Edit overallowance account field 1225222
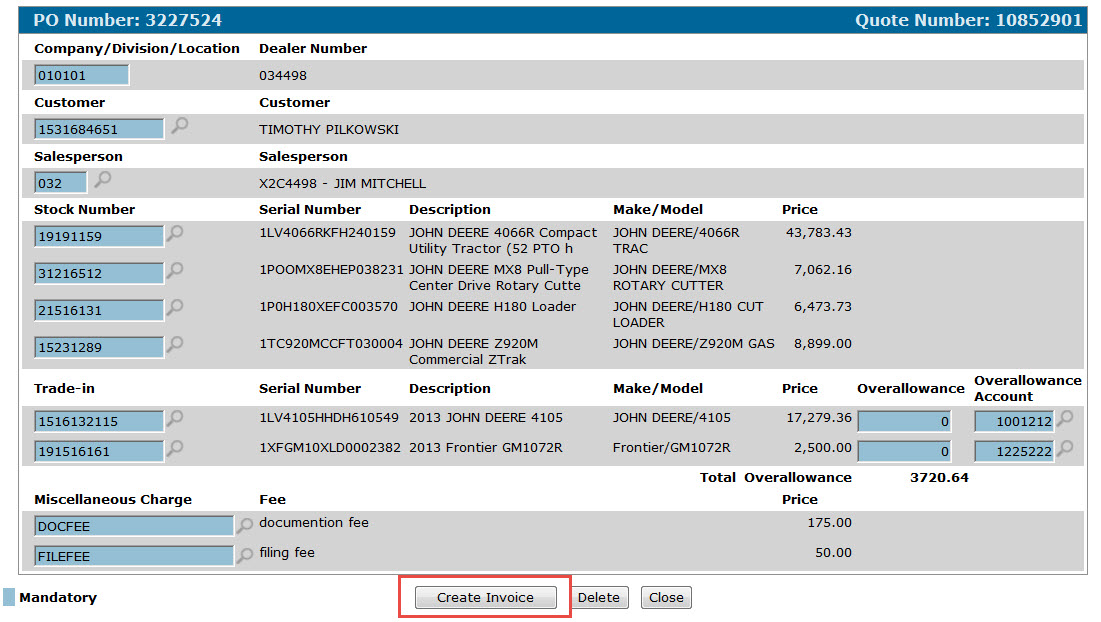This screenshot has width=1101, height=622. pyautogui.click(x=1014, y=451)
